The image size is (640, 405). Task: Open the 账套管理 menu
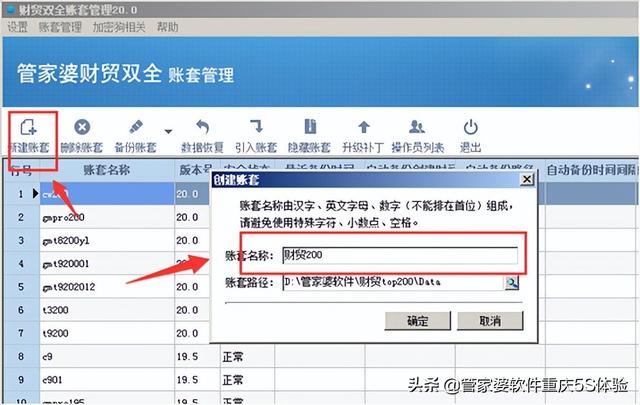(x=60, y=27)
